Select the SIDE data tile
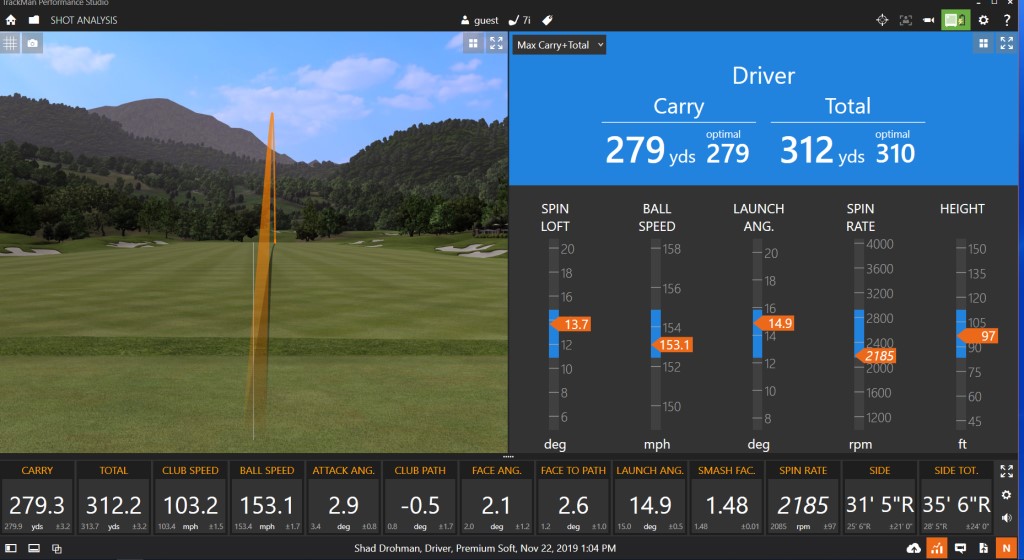 pyautogui.click(x=880, y=498)
